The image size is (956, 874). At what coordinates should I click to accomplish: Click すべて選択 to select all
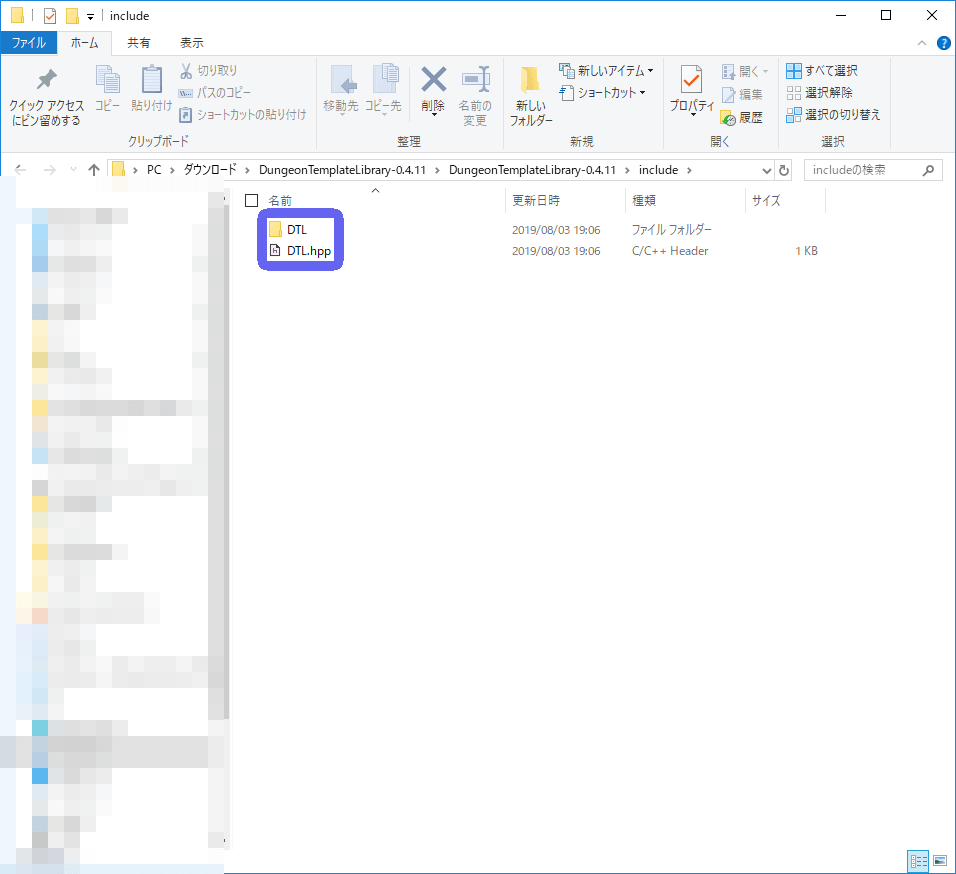(x=822, y=71)
